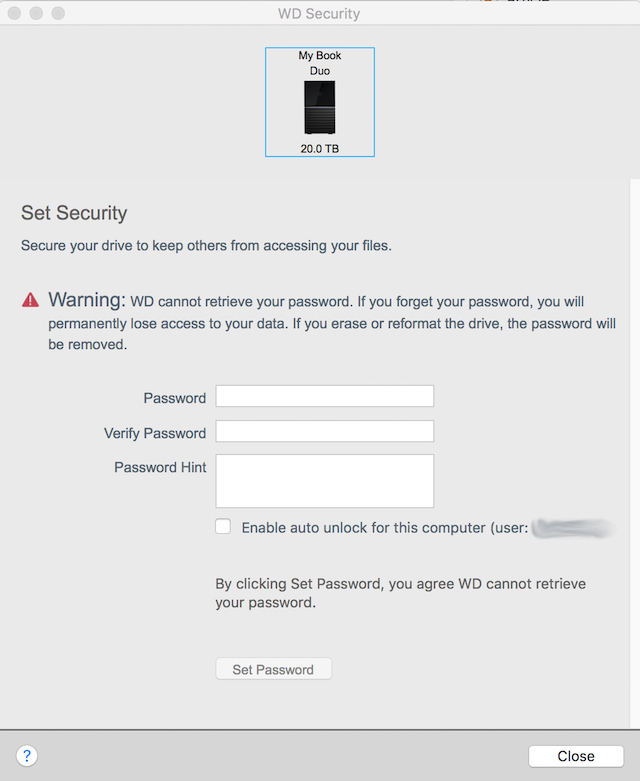The width and height of the screenshot is (640, 781).
Task: Enable auto unlock for this computer
Action: click(223, 527)
